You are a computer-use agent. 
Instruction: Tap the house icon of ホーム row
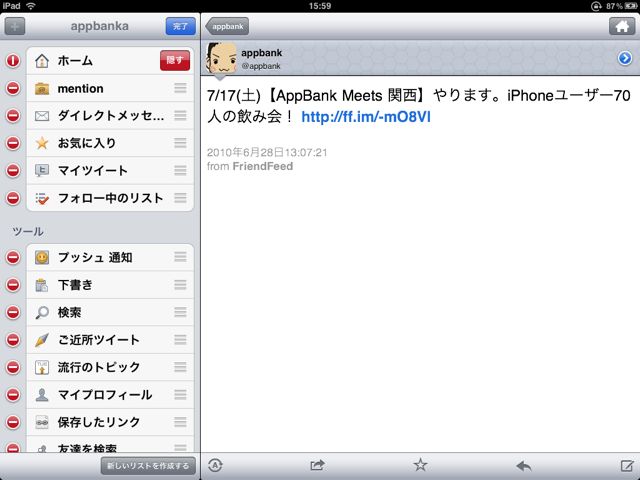pyautogui.click(x=42, y=61)
